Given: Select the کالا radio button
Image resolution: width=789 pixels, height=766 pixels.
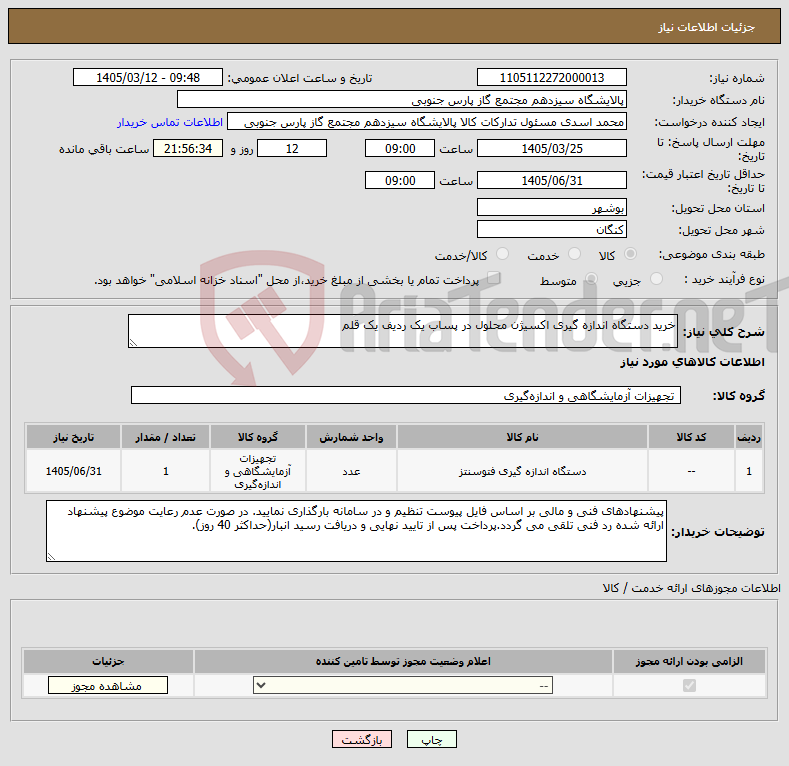Looking at the screenshot, I should tap(630, 254).
